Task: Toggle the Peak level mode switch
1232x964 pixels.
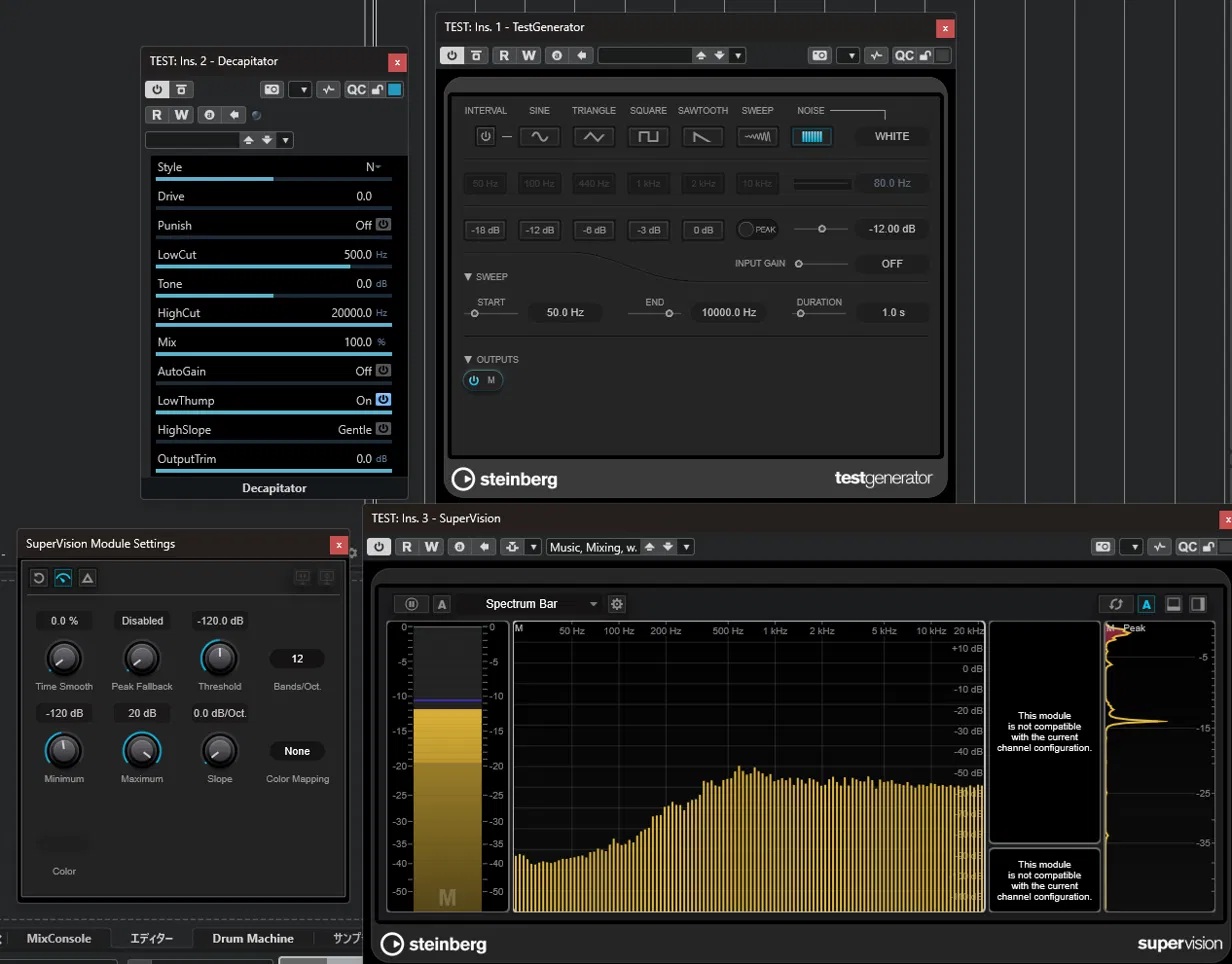Action: point(758,229)
